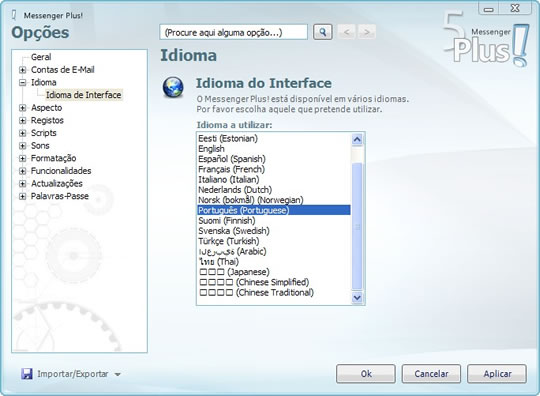The width and height of the screenshot is (540, 396).
Task: Expand the Registos tree node
Action: [x=22, y=121]
